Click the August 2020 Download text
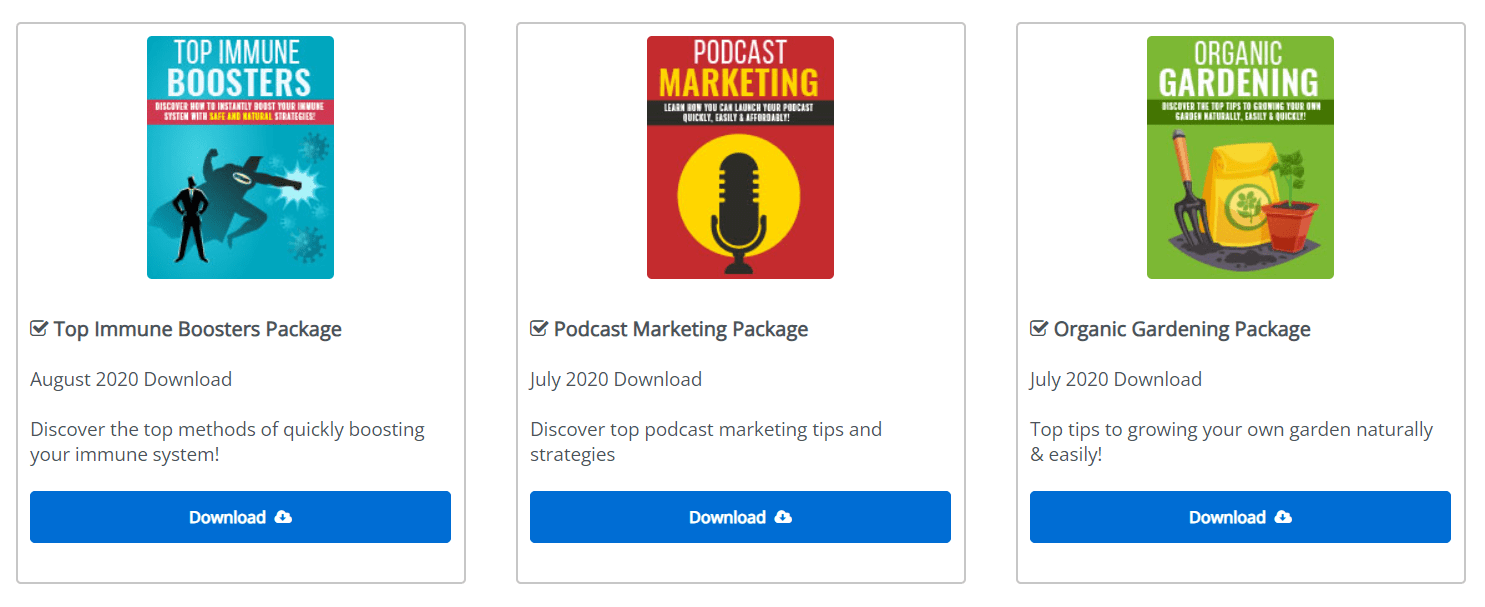Image resolution: width=1485 pixels, height=607 pixels. [131, 379]
